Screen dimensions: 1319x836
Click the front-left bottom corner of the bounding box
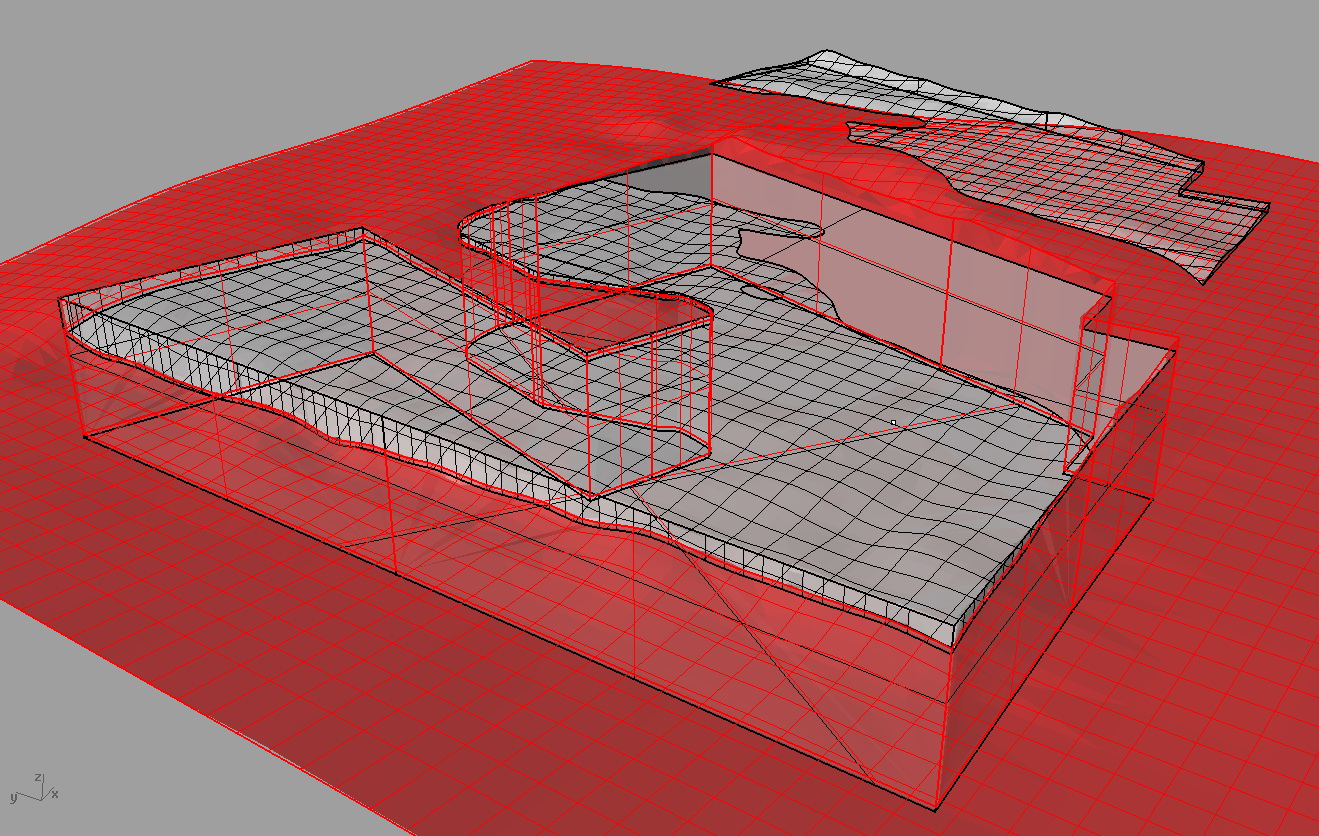84,437
